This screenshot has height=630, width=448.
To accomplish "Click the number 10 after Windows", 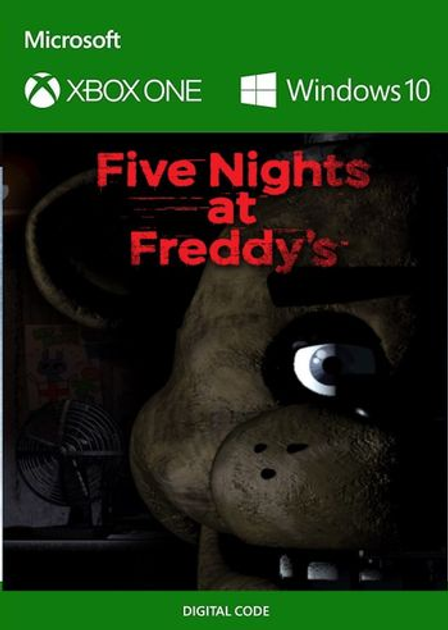I will pyautogui.click(x=415, y=90).
